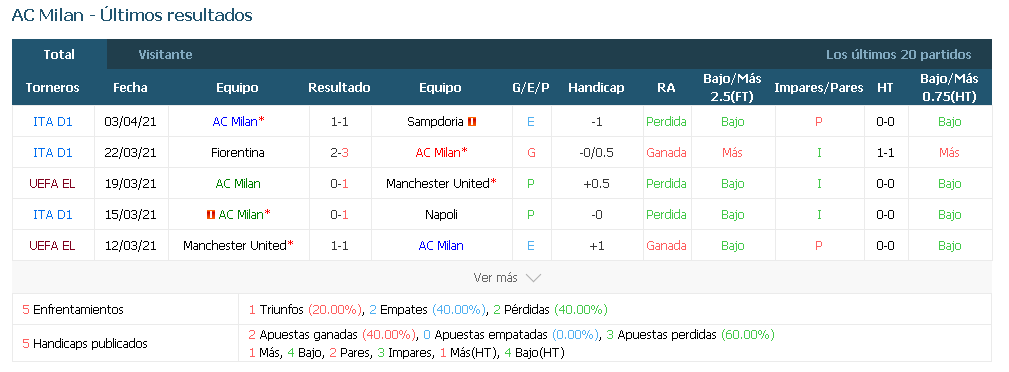Switch to the Total tab
The height and width of the screenshot is (372, 1009).
click(59, 55)
